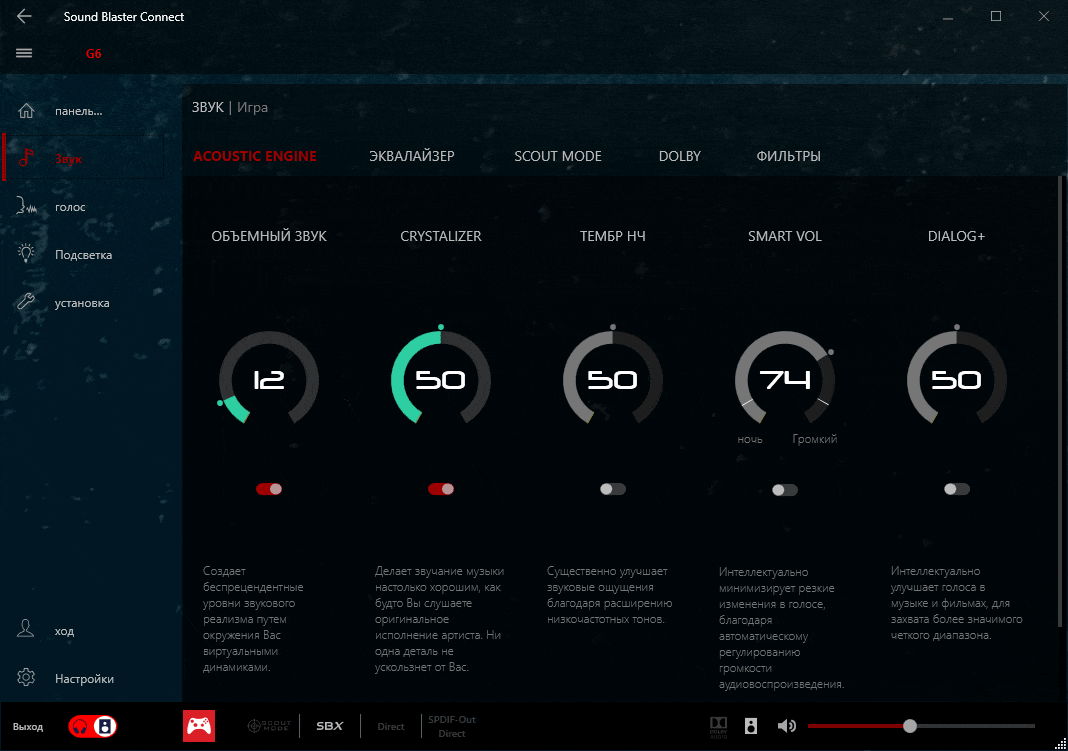Switch to the ЭКВАЛАЙЗЕР tab
Screen dimensions: 1068x751
[411, 156]
